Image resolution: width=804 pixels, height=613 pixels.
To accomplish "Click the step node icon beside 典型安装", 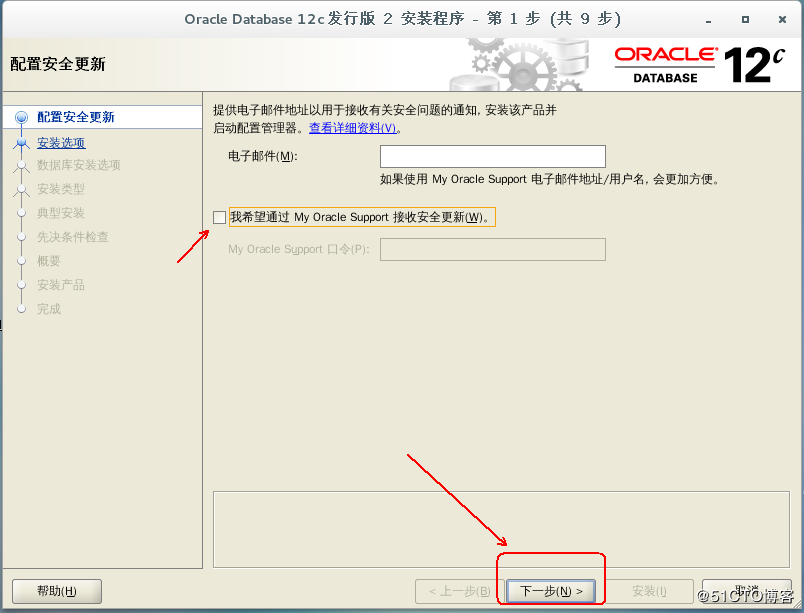I will [22, 213].
